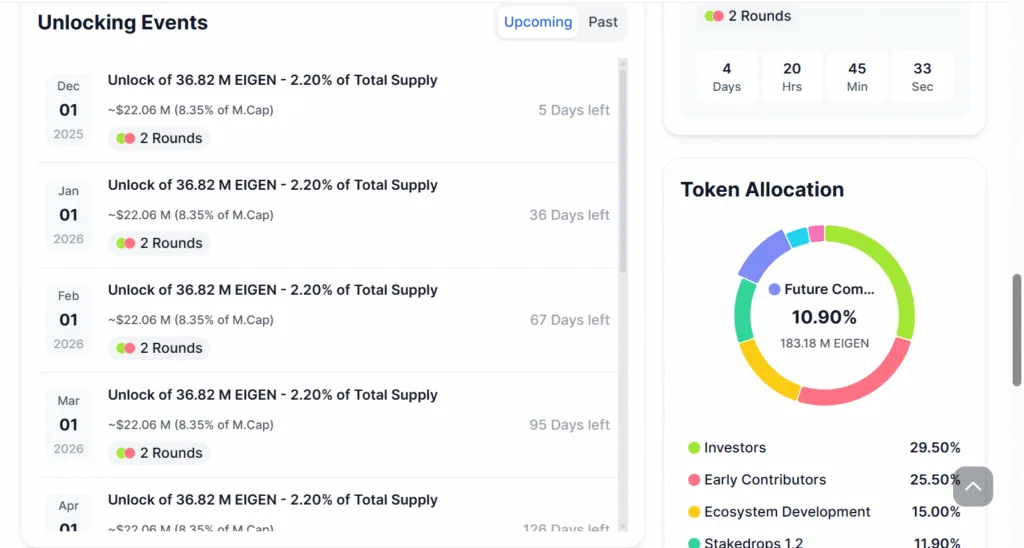Click the red Early Contributors legend dot
The image size is (1024, 548).
point(694,479)
